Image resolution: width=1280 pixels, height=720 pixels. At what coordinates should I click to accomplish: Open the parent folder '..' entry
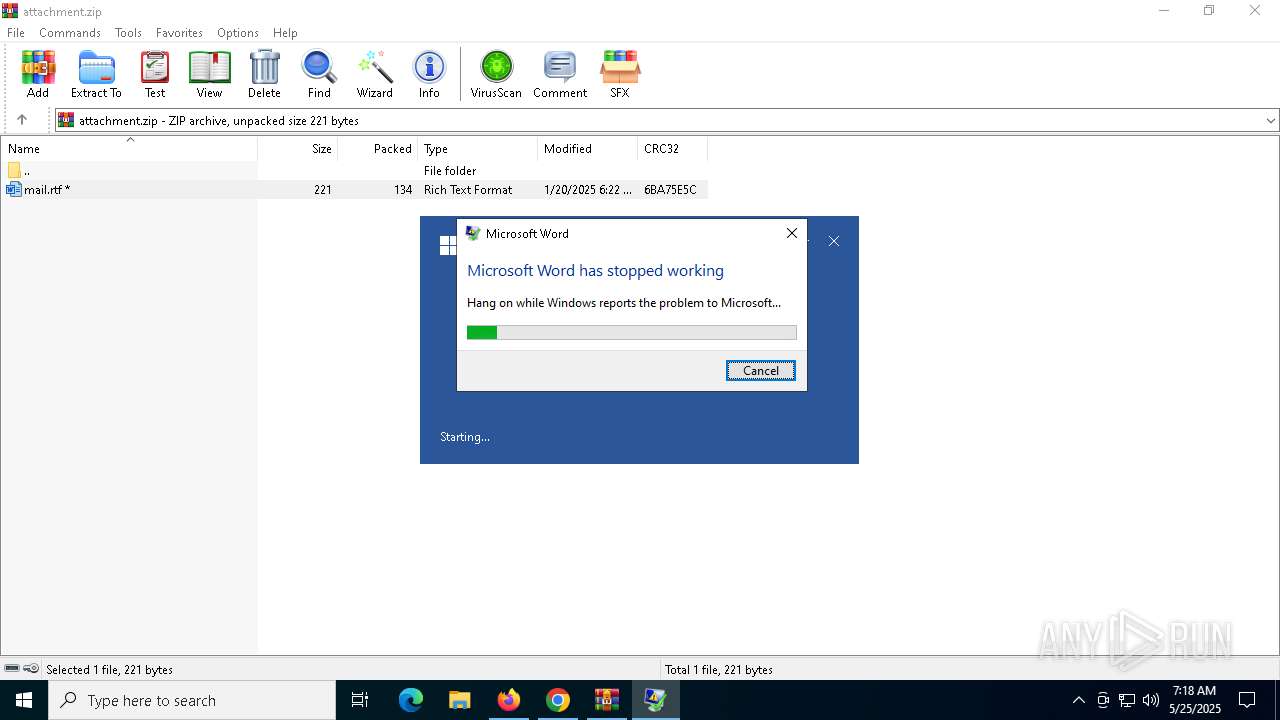tap(354, 171)
